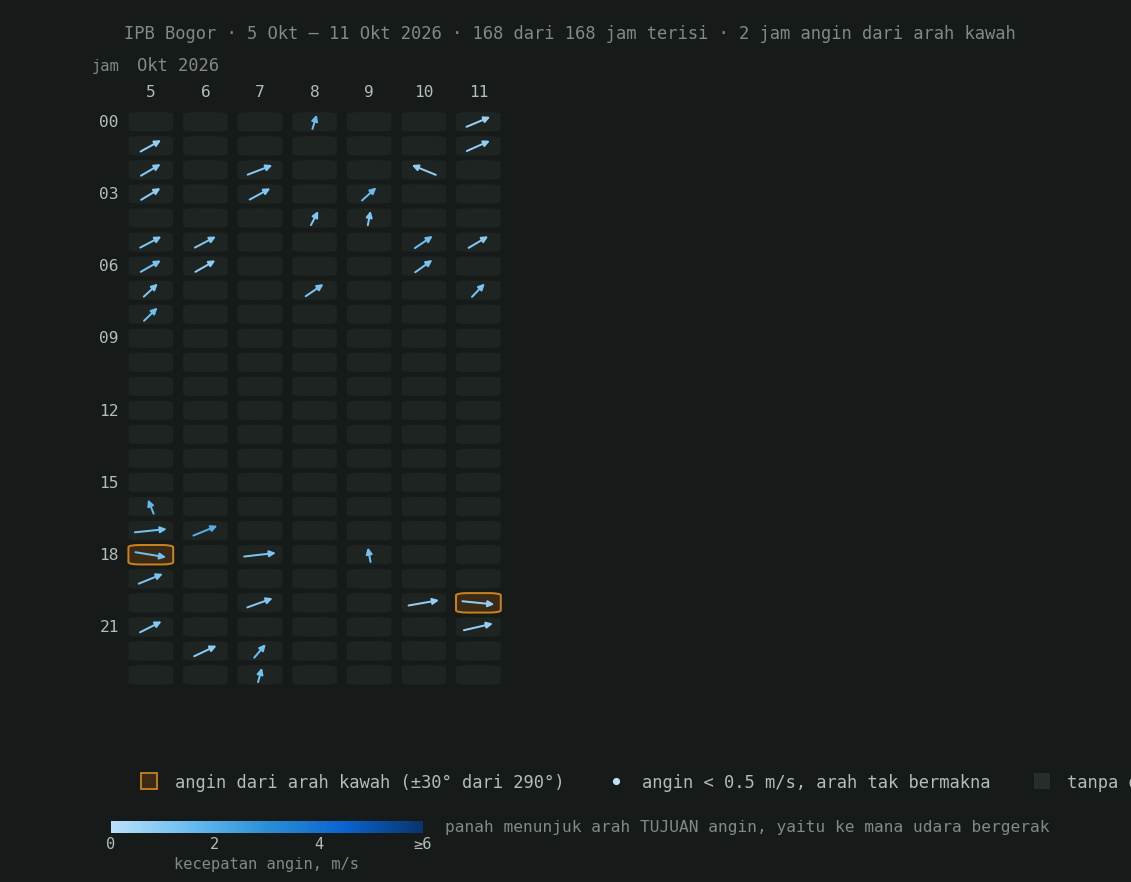Viewport: 1131px width, 882px height.
Task: Click the dark gray 'tanpa' legend swatch
Action: tap(1042, 781)
